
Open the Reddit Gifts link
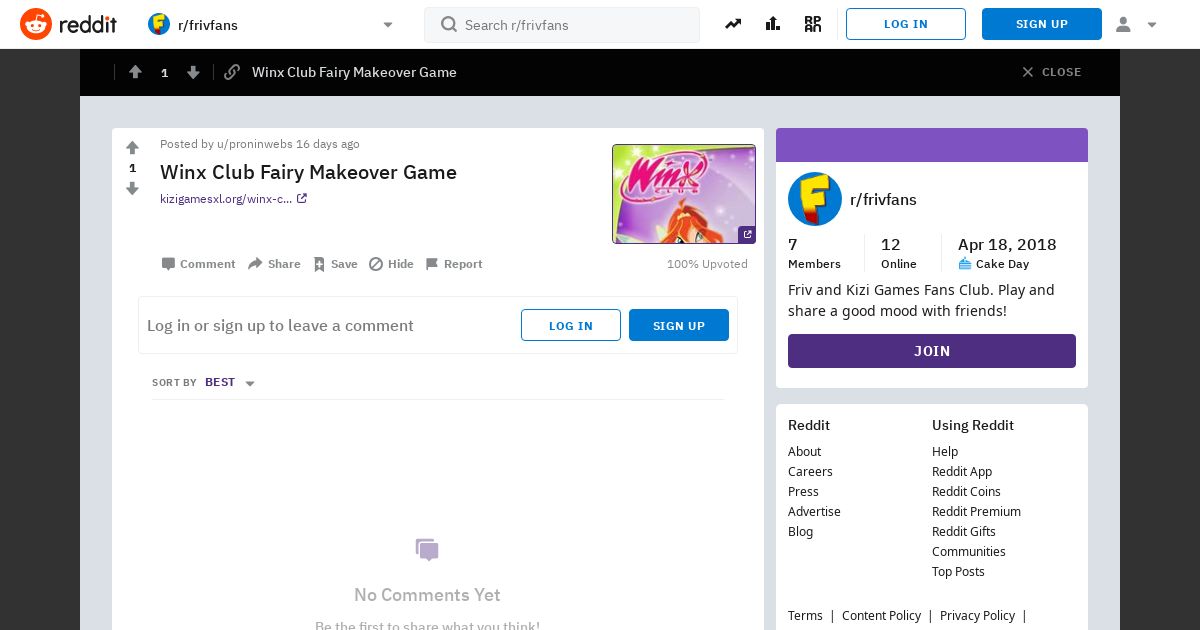pyautogui.click(x=964, y=532)
